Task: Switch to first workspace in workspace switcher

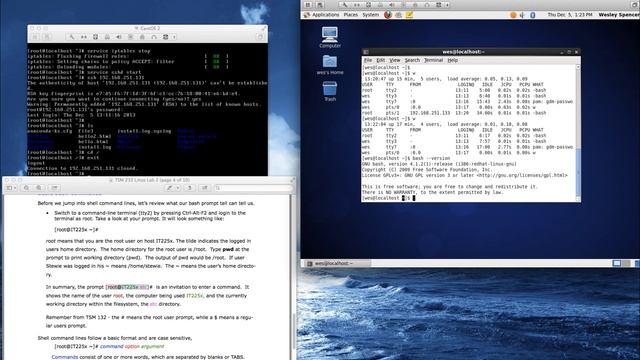Action: [x=617, y=263]
